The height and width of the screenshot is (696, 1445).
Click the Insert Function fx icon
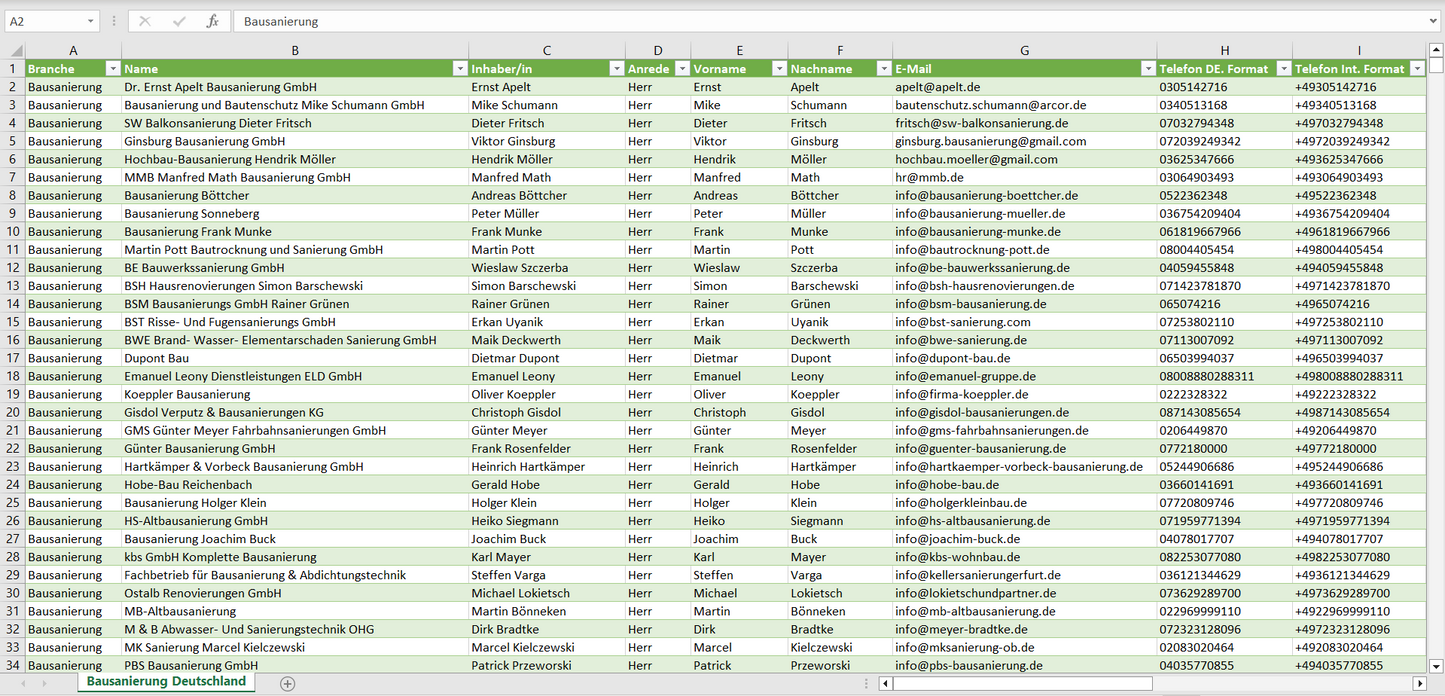(212, 21)
